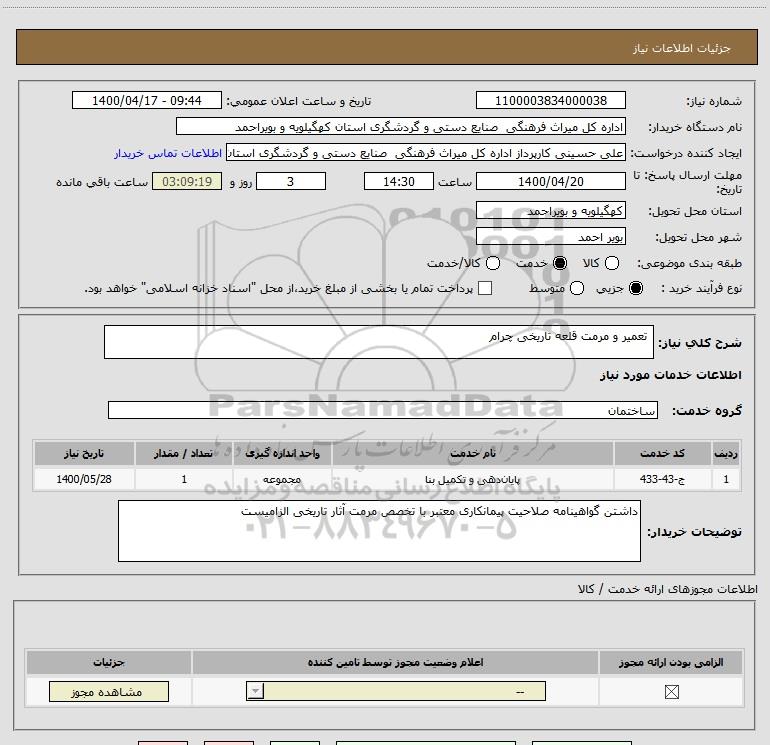Select the متوسط purchase type radio
Viewport: 770px width, 745px height.
pos(577,288)
